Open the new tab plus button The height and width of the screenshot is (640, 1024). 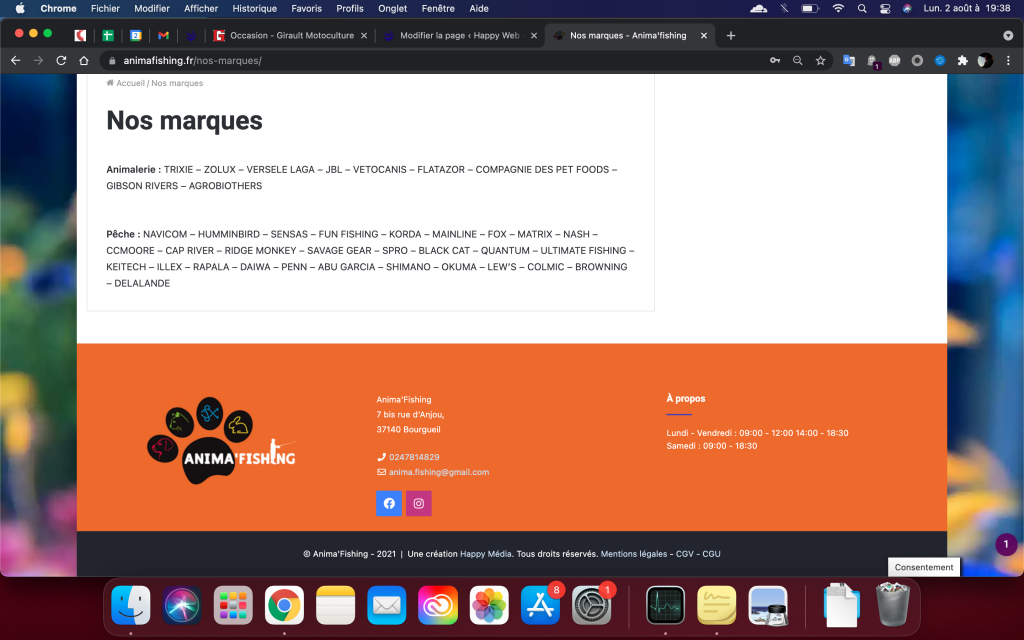click(731, 35)
